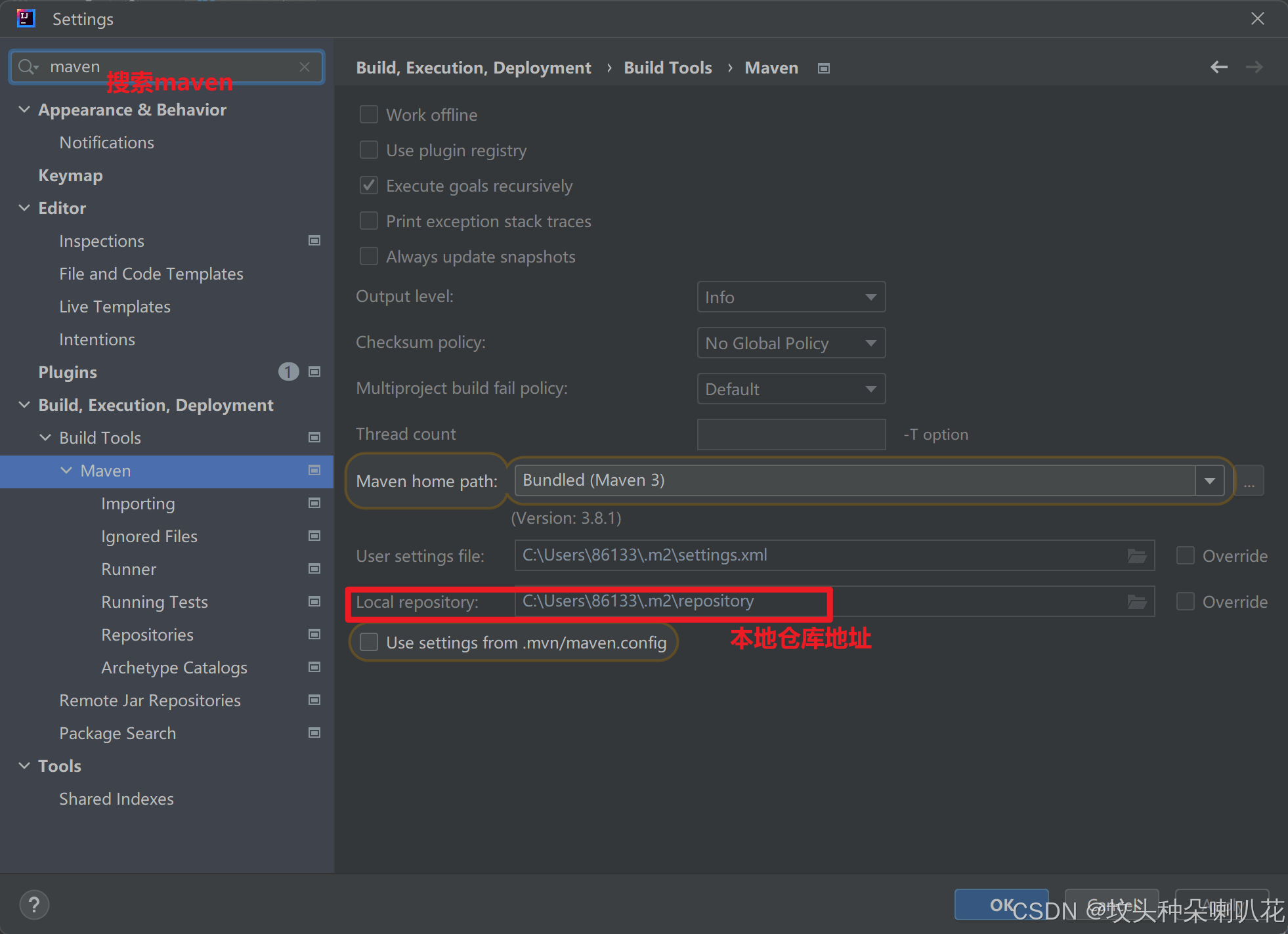The height and width of the screenshot is (934, 1288).
Task: Click project-level icon beside Maven tree item
Action: [314, 471]
